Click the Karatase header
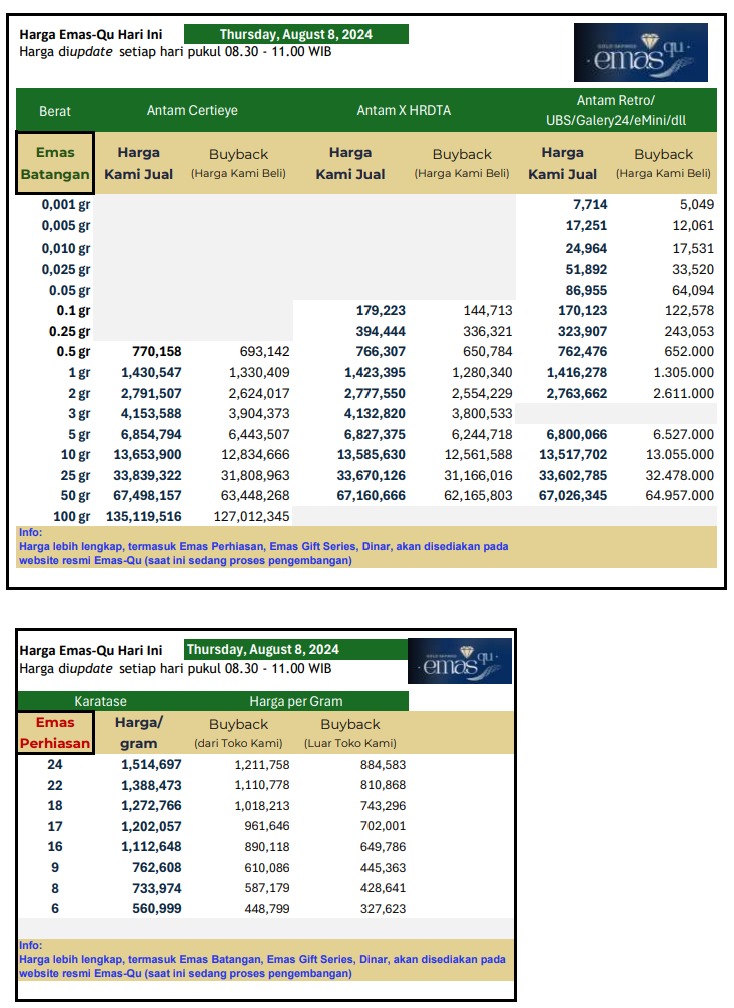The height and width of the screenshot is (1008, 734). (x=100, y=701)
